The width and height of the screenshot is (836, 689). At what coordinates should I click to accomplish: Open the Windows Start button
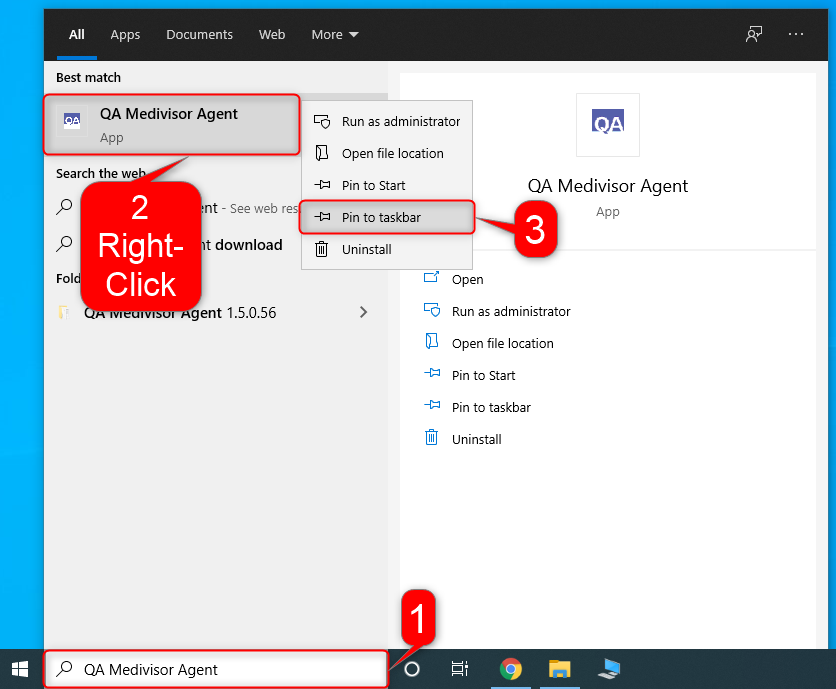(20, 669)
